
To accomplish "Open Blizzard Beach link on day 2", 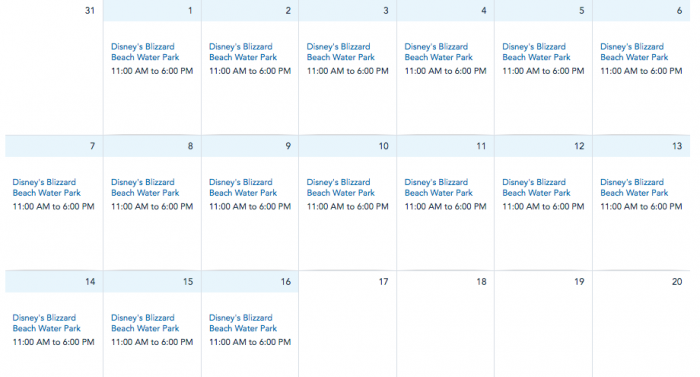I will 243,52.
